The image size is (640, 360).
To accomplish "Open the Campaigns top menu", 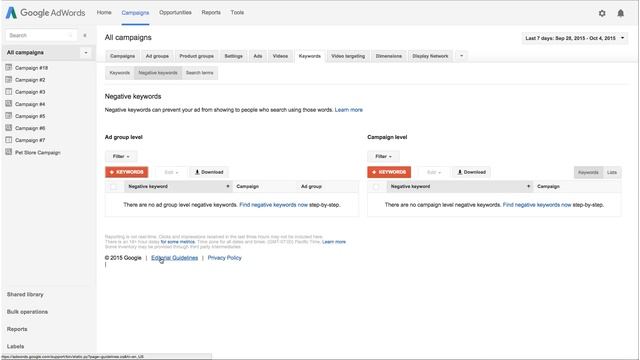I will [135, 13].
